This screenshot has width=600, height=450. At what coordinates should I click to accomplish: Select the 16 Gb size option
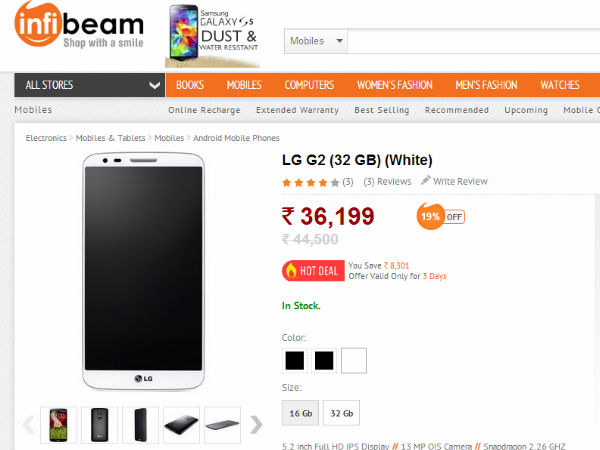300,413
